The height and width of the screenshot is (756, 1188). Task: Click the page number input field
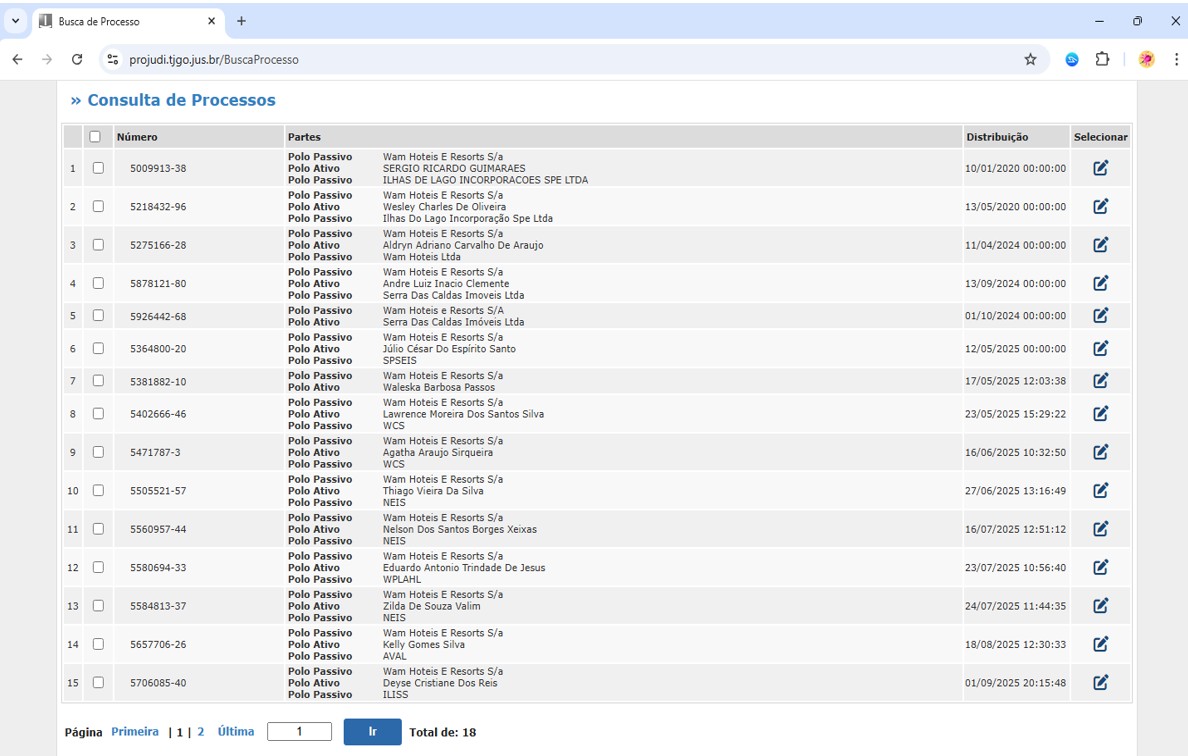[299, 732]
